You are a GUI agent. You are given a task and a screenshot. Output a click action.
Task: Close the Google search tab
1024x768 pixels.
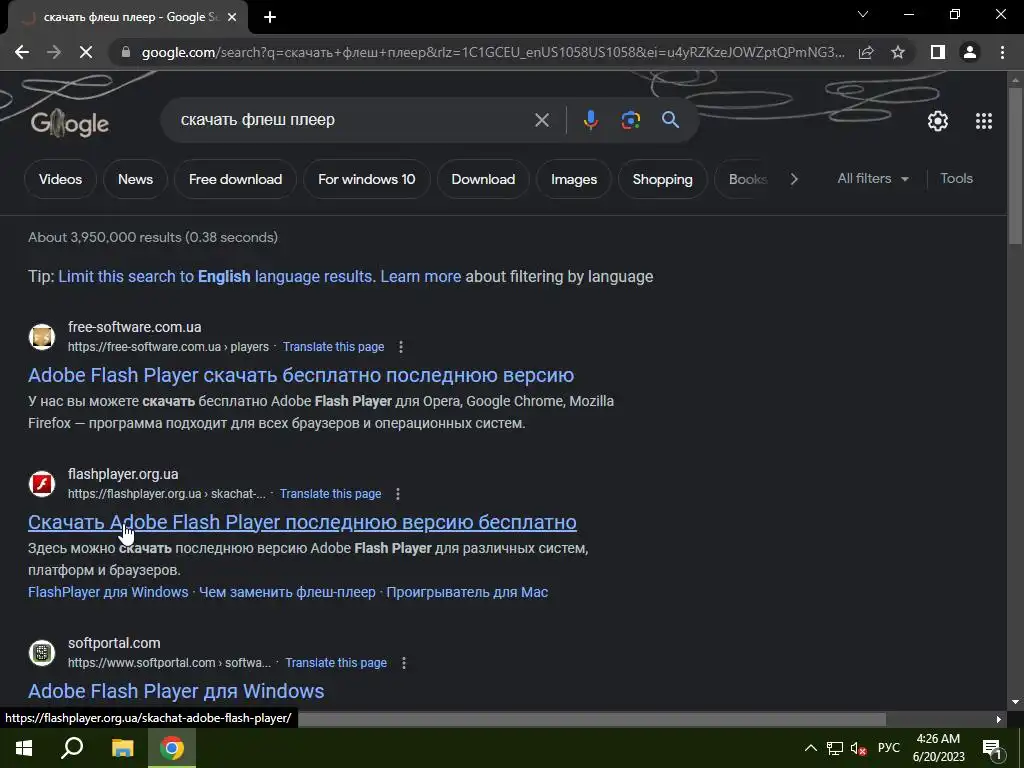tap(232, 17)
